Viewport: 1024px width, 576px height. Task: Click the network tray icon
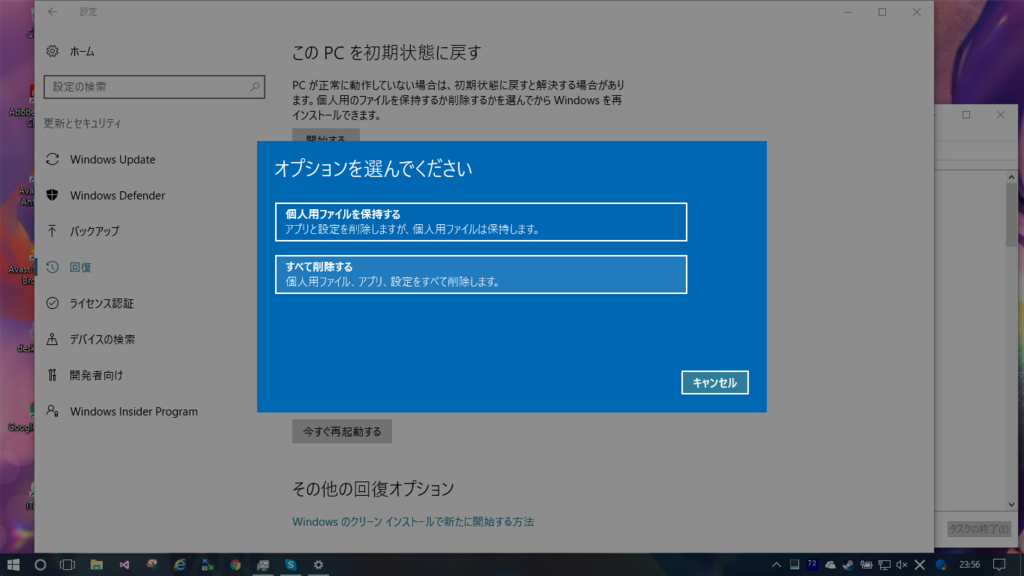point(884,565)
